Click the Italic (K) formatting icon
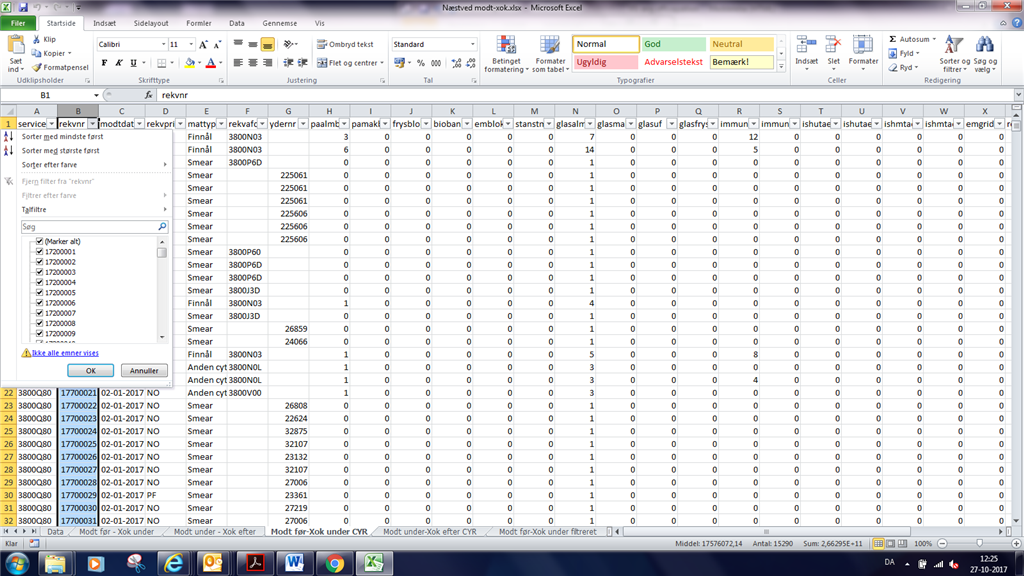The width and height of the screenshot is (1024, 576). [119, 63]
